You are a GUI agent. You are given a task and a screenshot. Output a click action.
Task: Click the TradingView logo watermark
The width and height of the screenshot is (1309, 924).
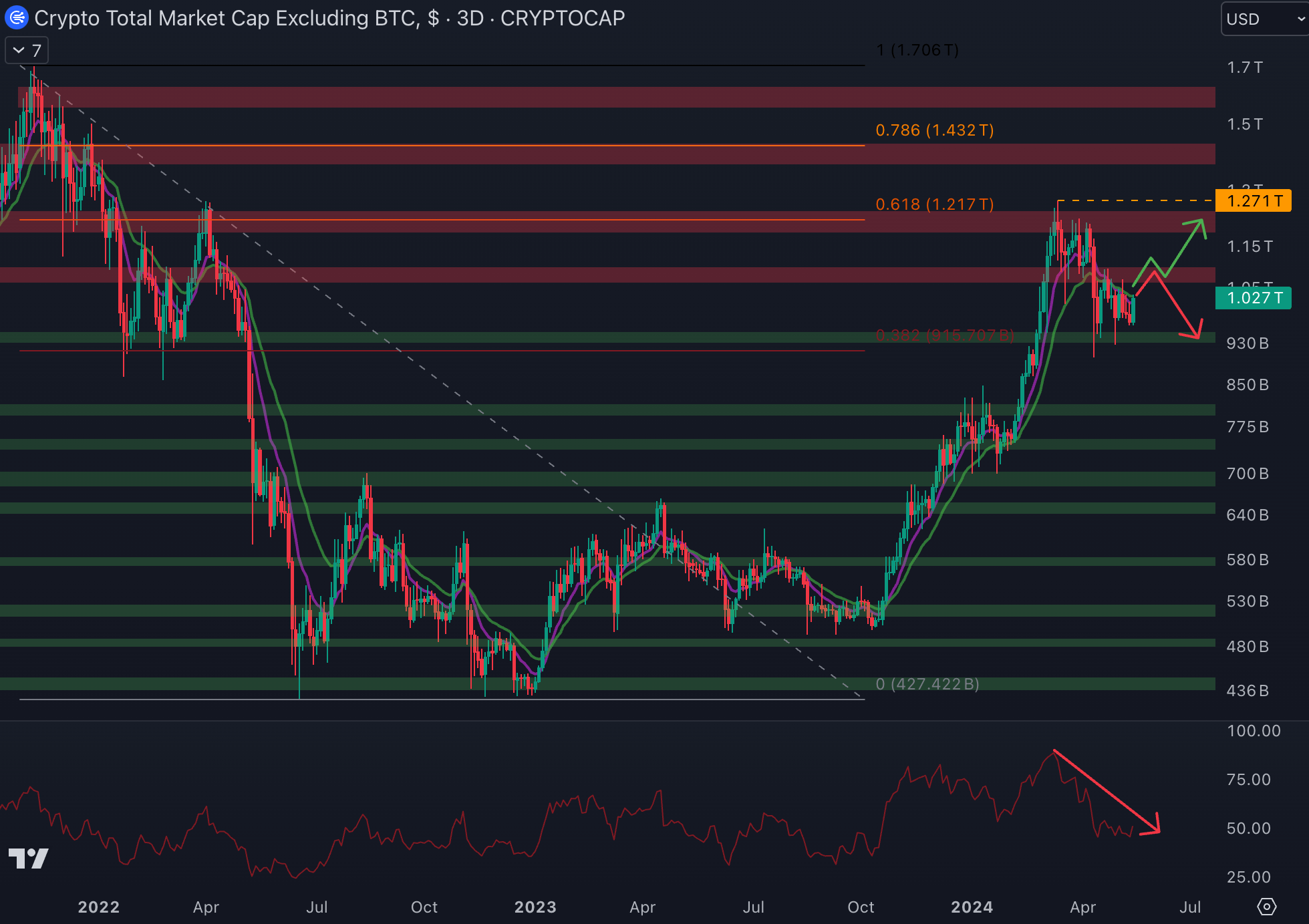(x=28, y=859)
